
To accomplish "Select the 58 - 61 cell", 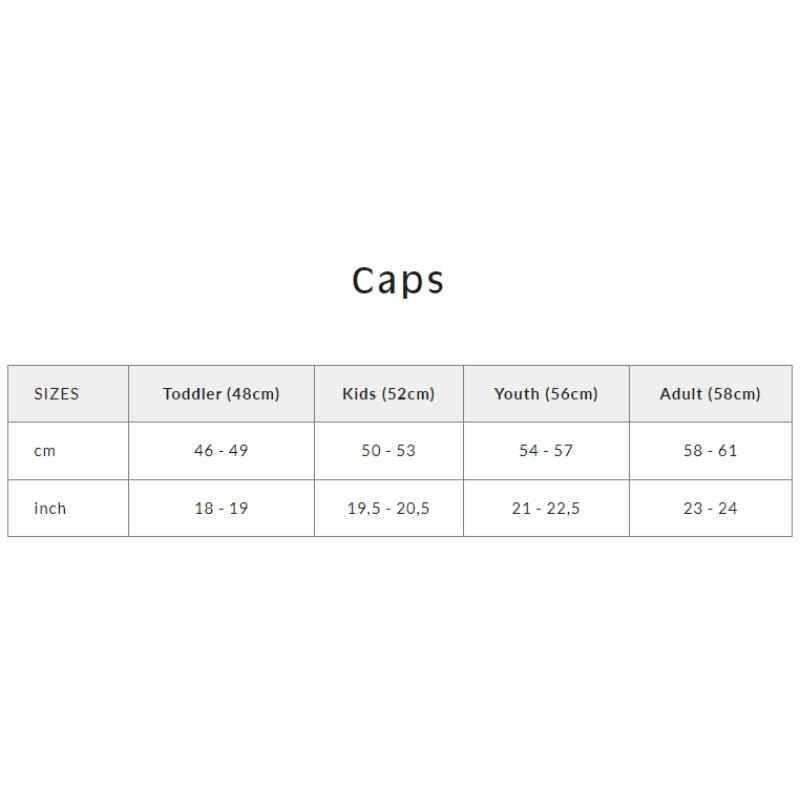I will tap(710, 451).
